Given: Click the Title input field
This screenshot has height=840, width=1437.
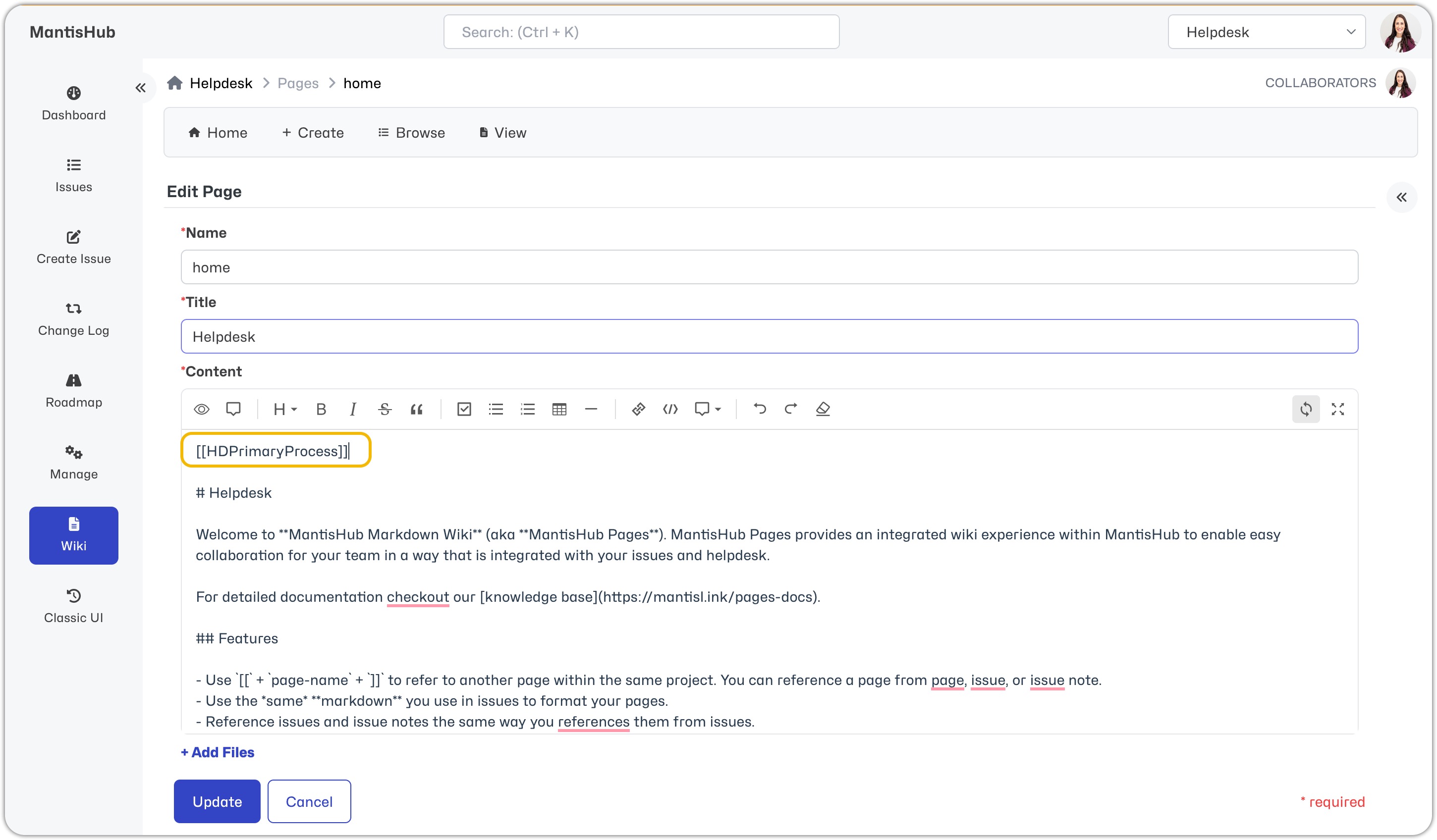Looking at the screenshot, I should [x=769, y=337].
